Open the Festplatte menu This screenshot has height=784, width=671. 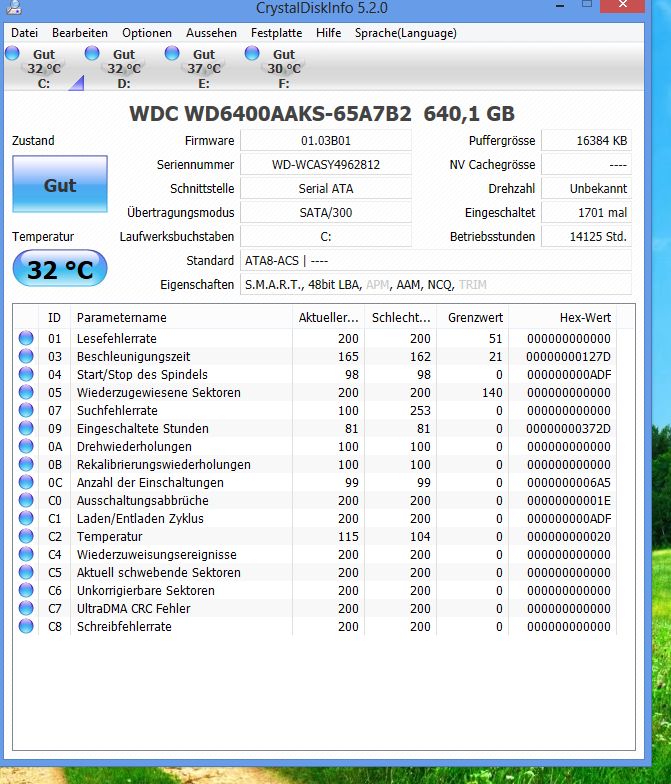tap(276, 33)
